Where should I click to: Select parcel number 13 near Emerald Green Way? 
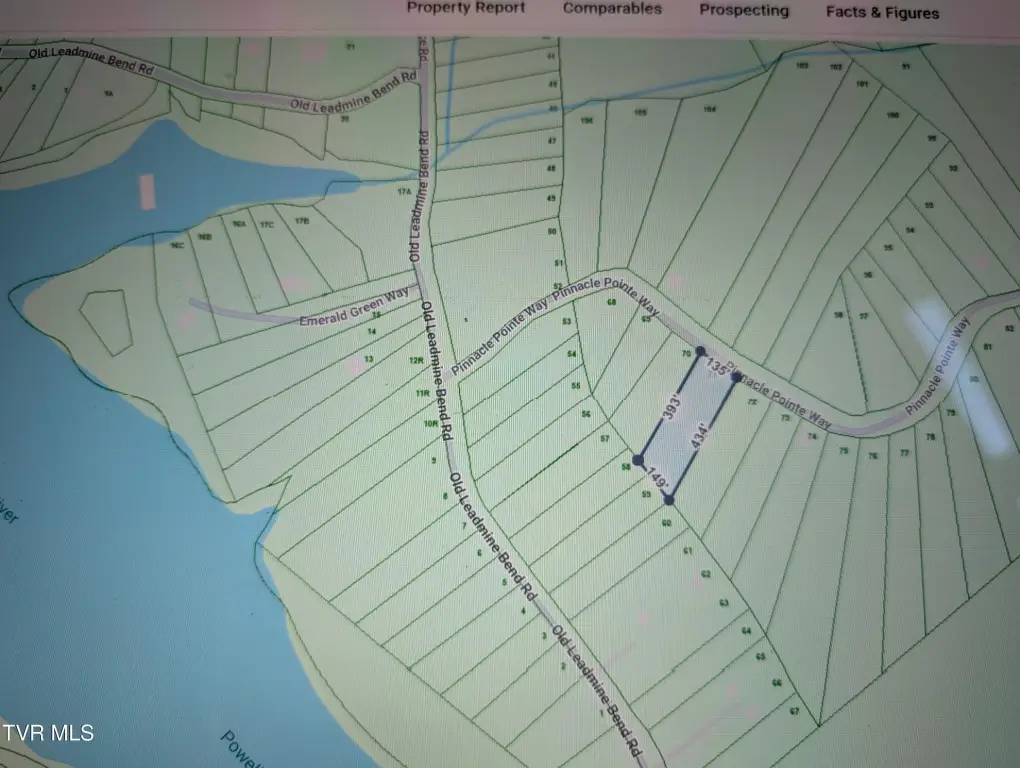point(368,358)
